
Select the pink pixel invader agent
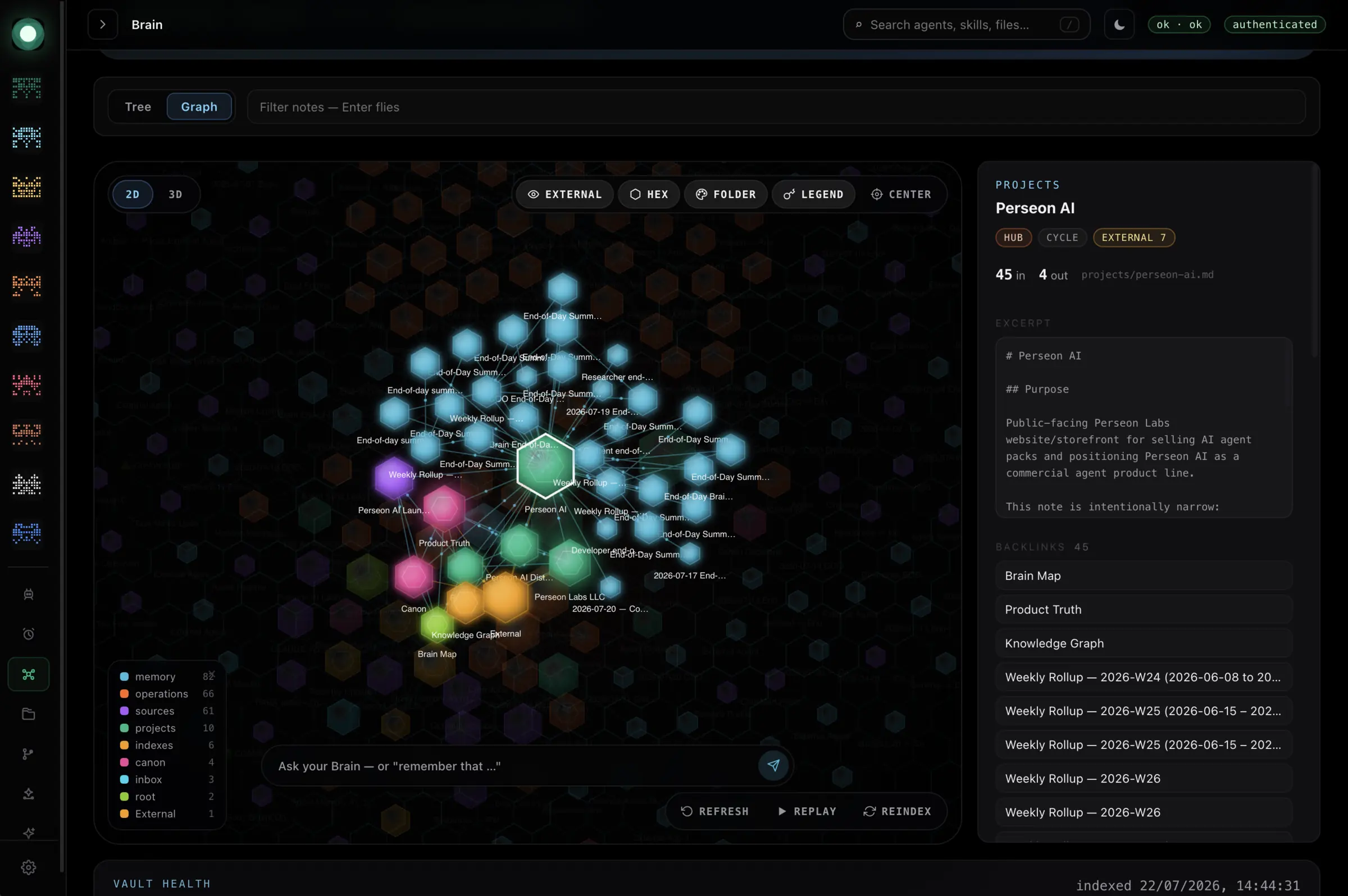point(27,385)
